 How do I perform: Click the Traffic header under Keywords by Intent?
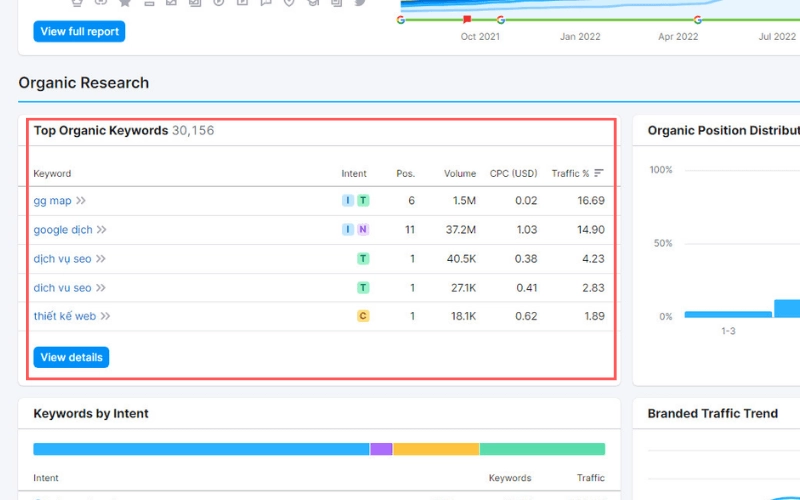[591, 478]
